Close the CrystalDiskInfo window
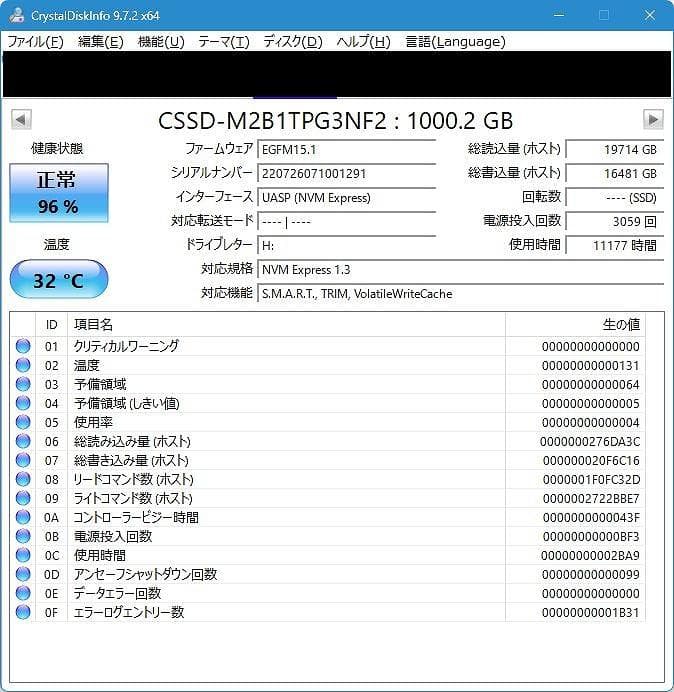 (650, 15)
